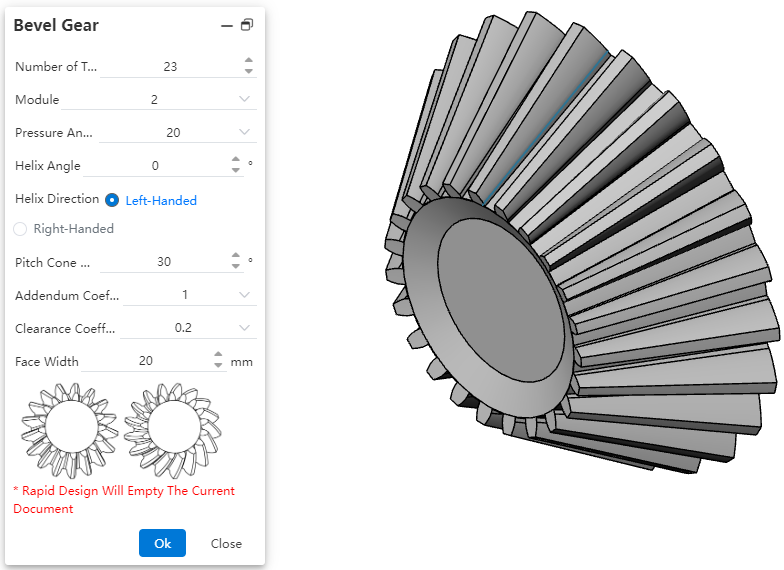Decrease the Face Width value

(218, 366)
